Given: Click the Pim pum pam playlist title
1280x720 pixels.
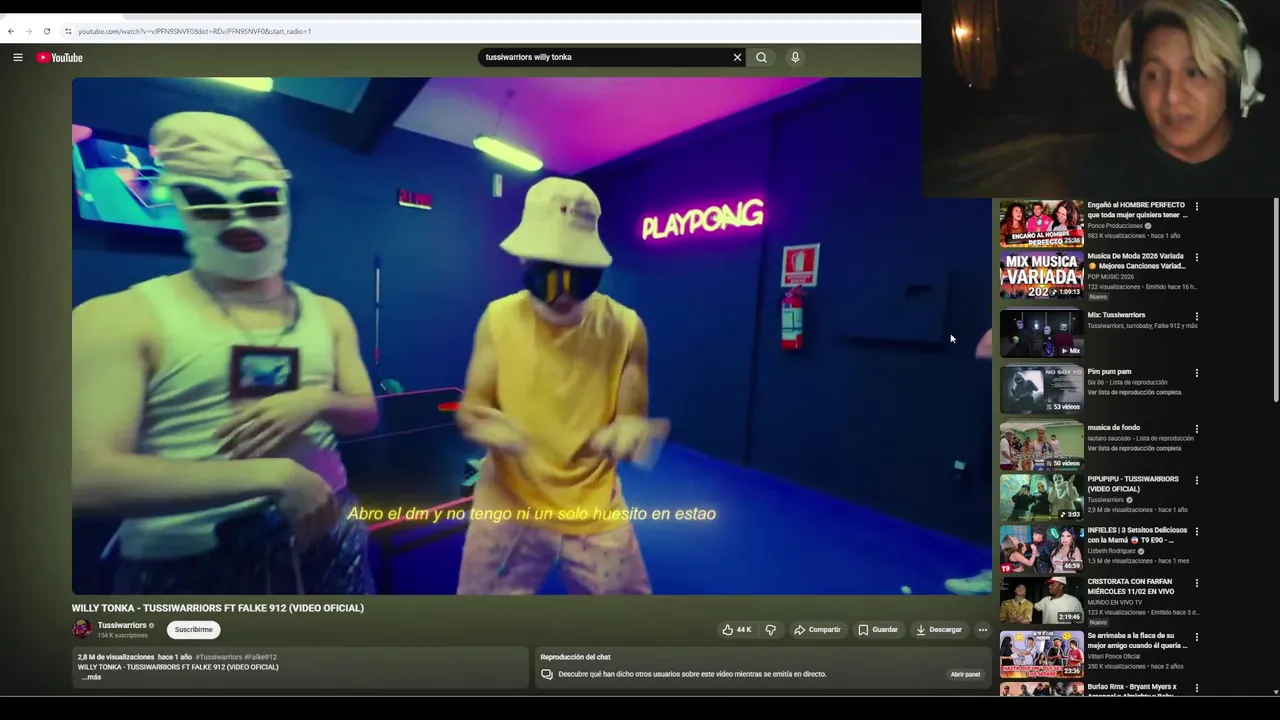Looking at the screenshot, I should pos(1109,372).
